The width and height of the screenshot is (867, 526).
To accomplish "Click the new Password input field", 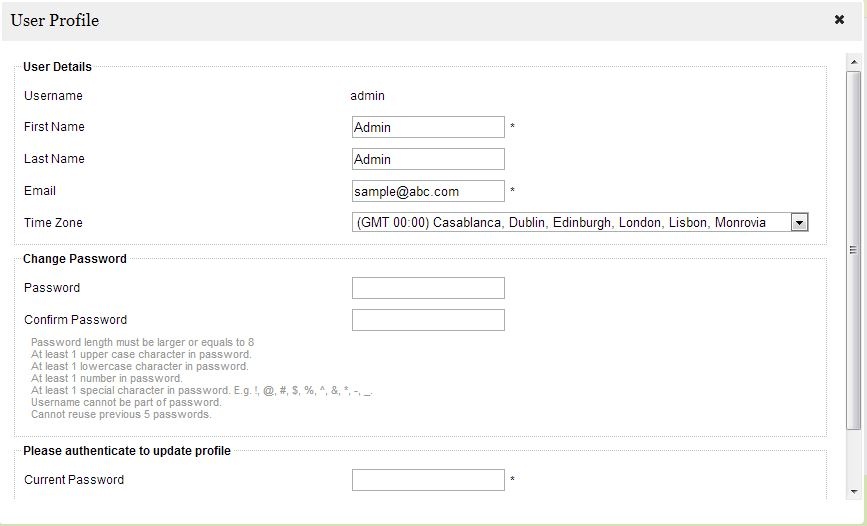I will (428, 288).
